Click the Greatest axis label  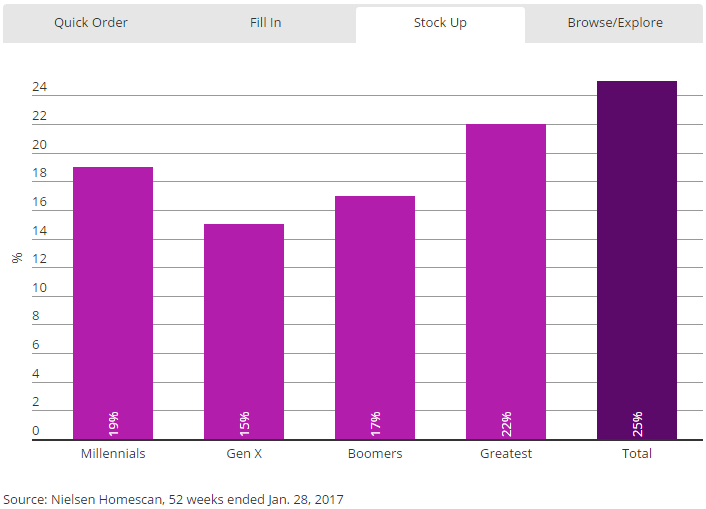[506, 453]
